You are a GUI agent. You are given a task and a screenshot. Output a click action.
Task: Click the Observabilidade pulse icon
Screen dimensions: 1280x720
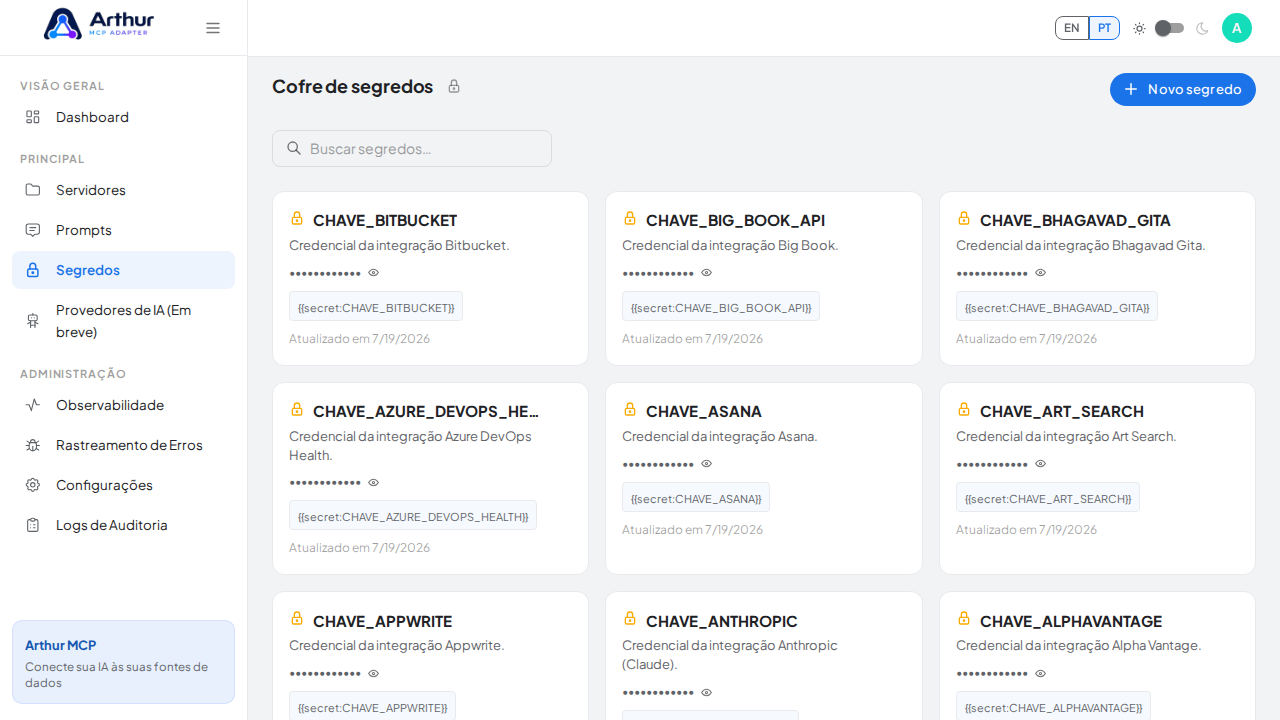[x=33, y=405]
